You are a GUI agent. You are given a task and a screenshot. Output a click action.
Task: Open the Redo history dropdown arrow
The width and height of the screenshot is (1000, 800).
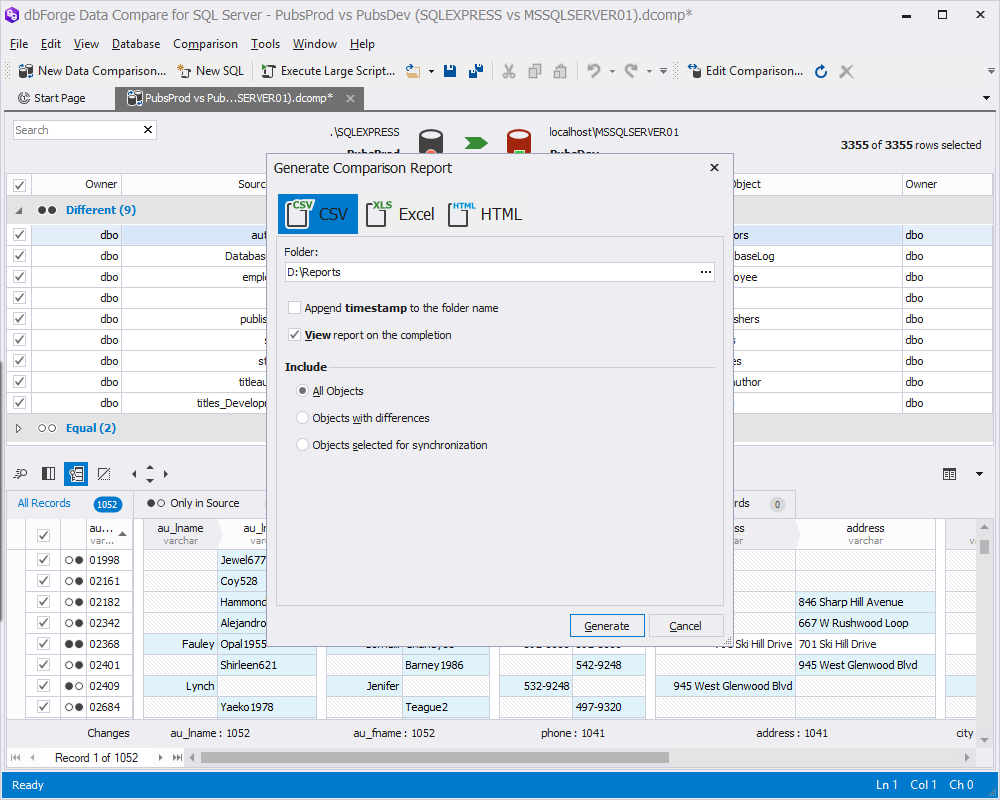[649, 71]
